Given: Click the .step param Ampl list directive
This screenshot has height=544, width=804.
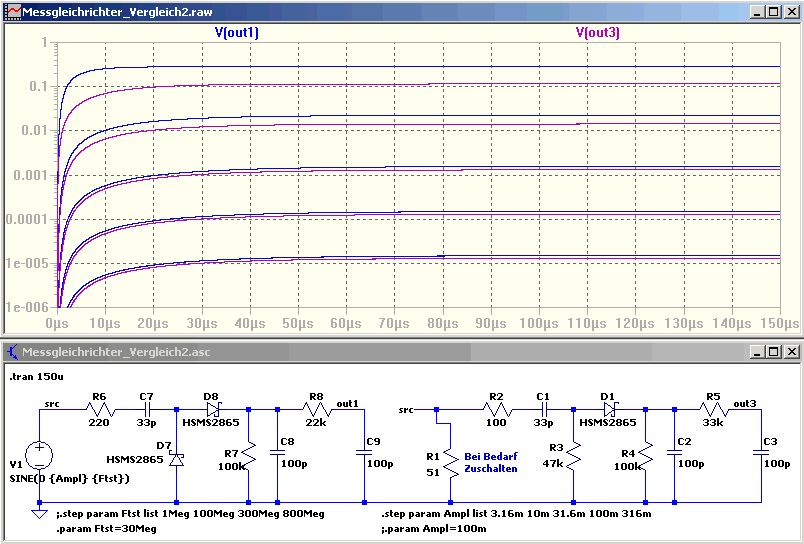Looking at the screenshot, I should [516, 513].
